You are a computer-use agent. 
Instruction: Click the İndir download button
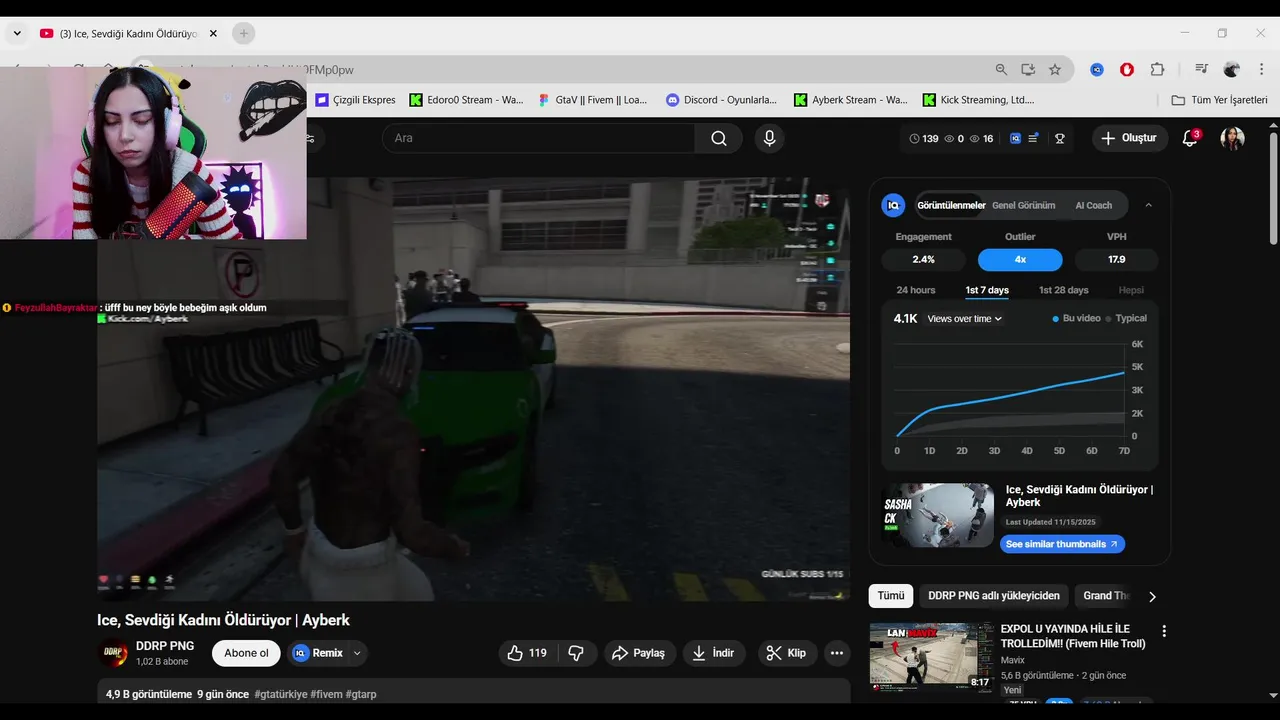coord(715,653)
